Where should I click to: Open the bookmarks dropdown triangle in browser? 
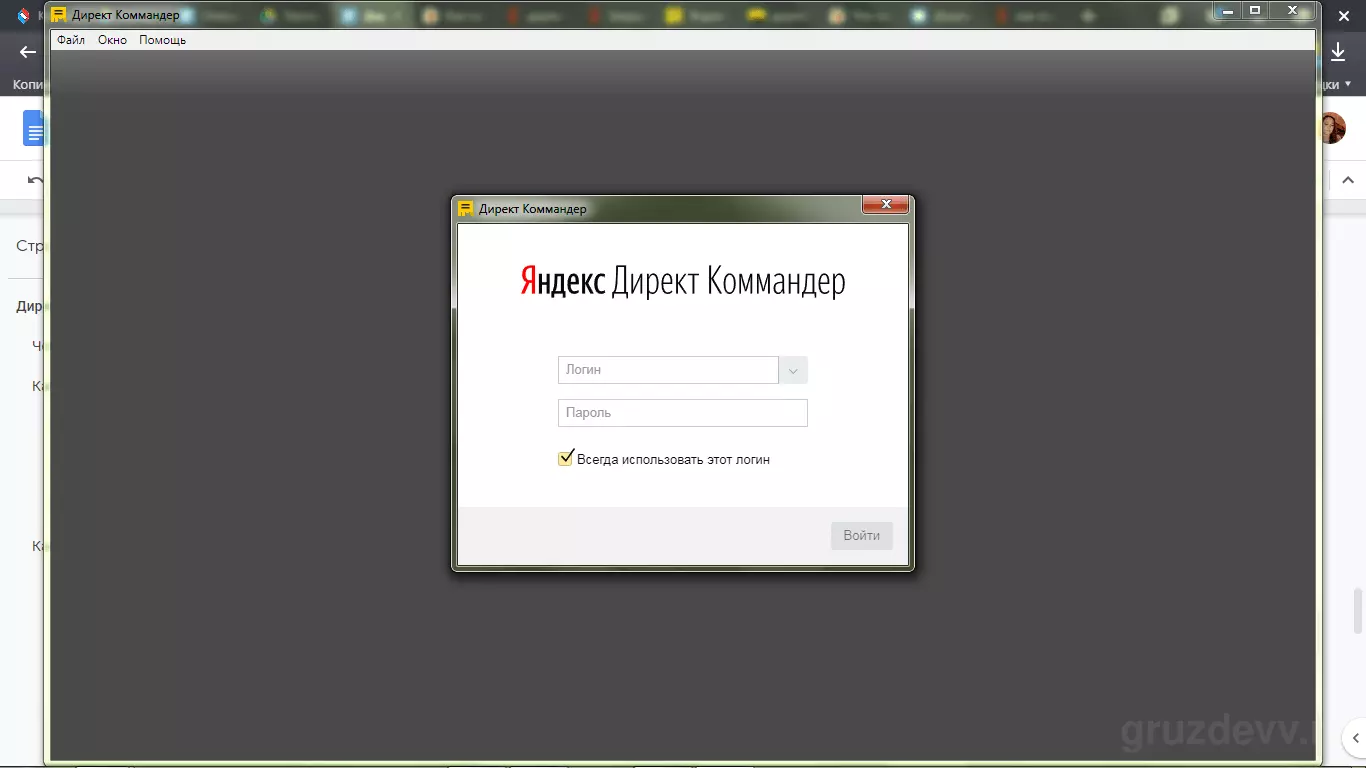pyautogui.click(x=1348, y=85)
